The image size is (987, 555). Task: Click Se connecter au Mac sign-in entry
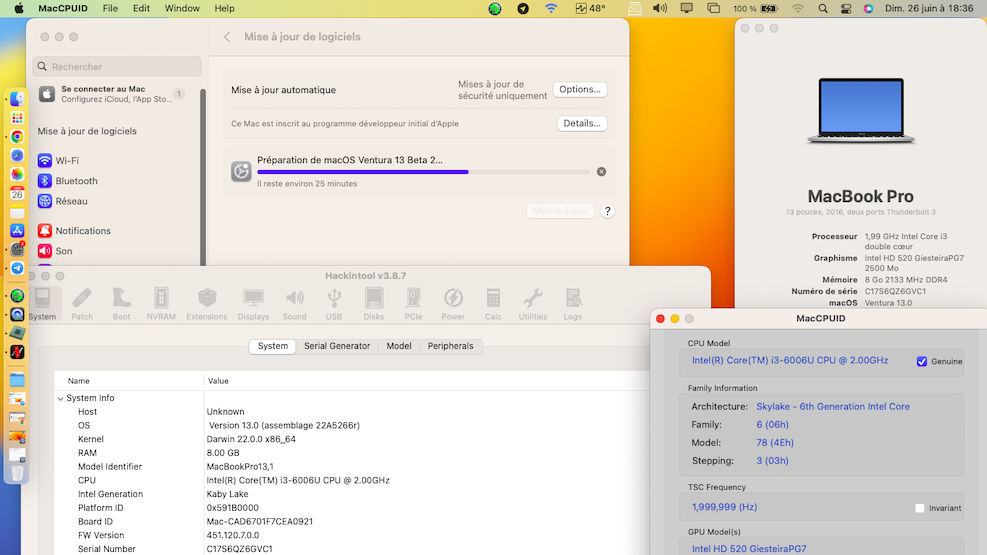click(111, 94)
